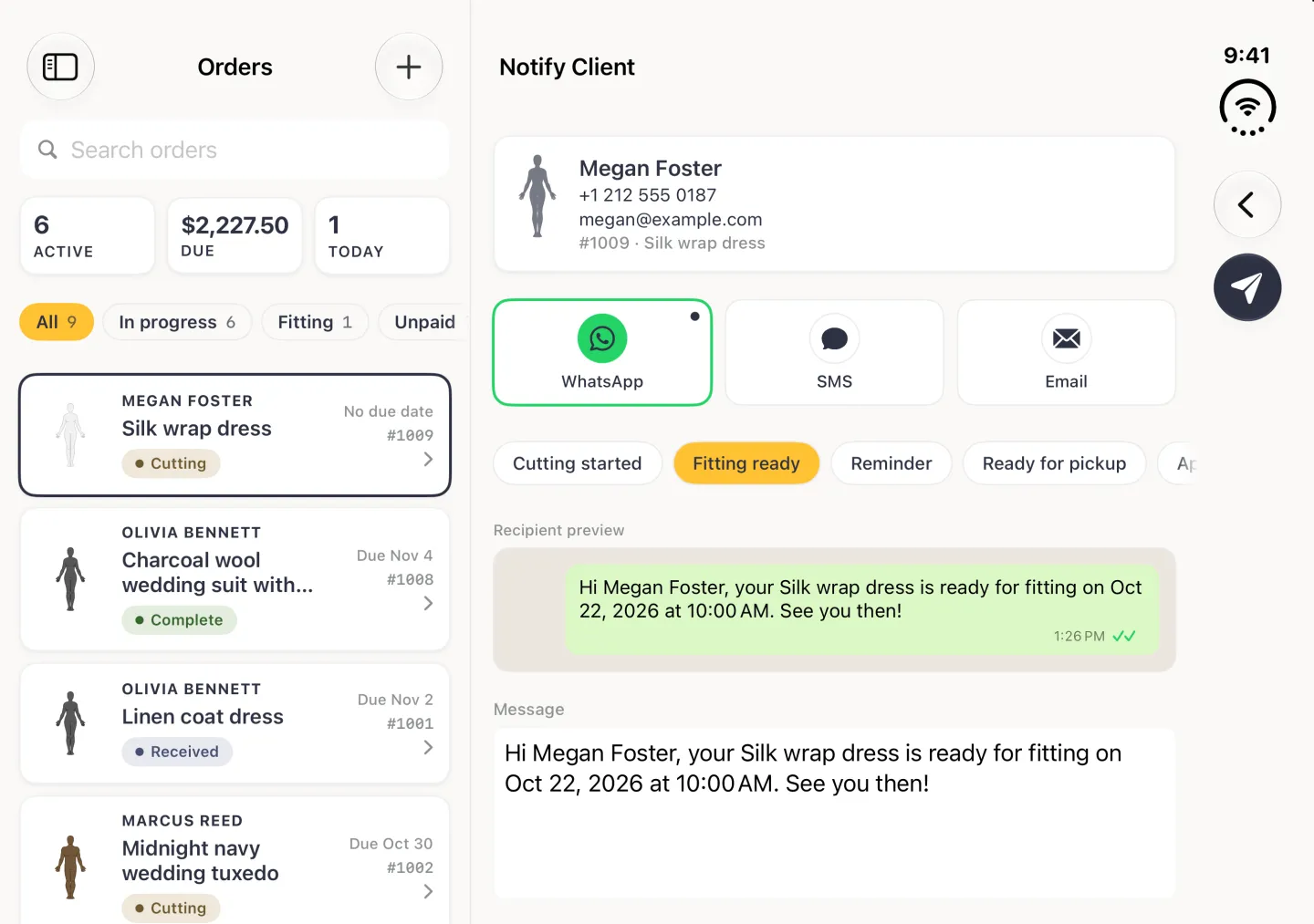Click the search magnifier icon
This screenshot has width=1314, height=924.
[x=47, y=150]
